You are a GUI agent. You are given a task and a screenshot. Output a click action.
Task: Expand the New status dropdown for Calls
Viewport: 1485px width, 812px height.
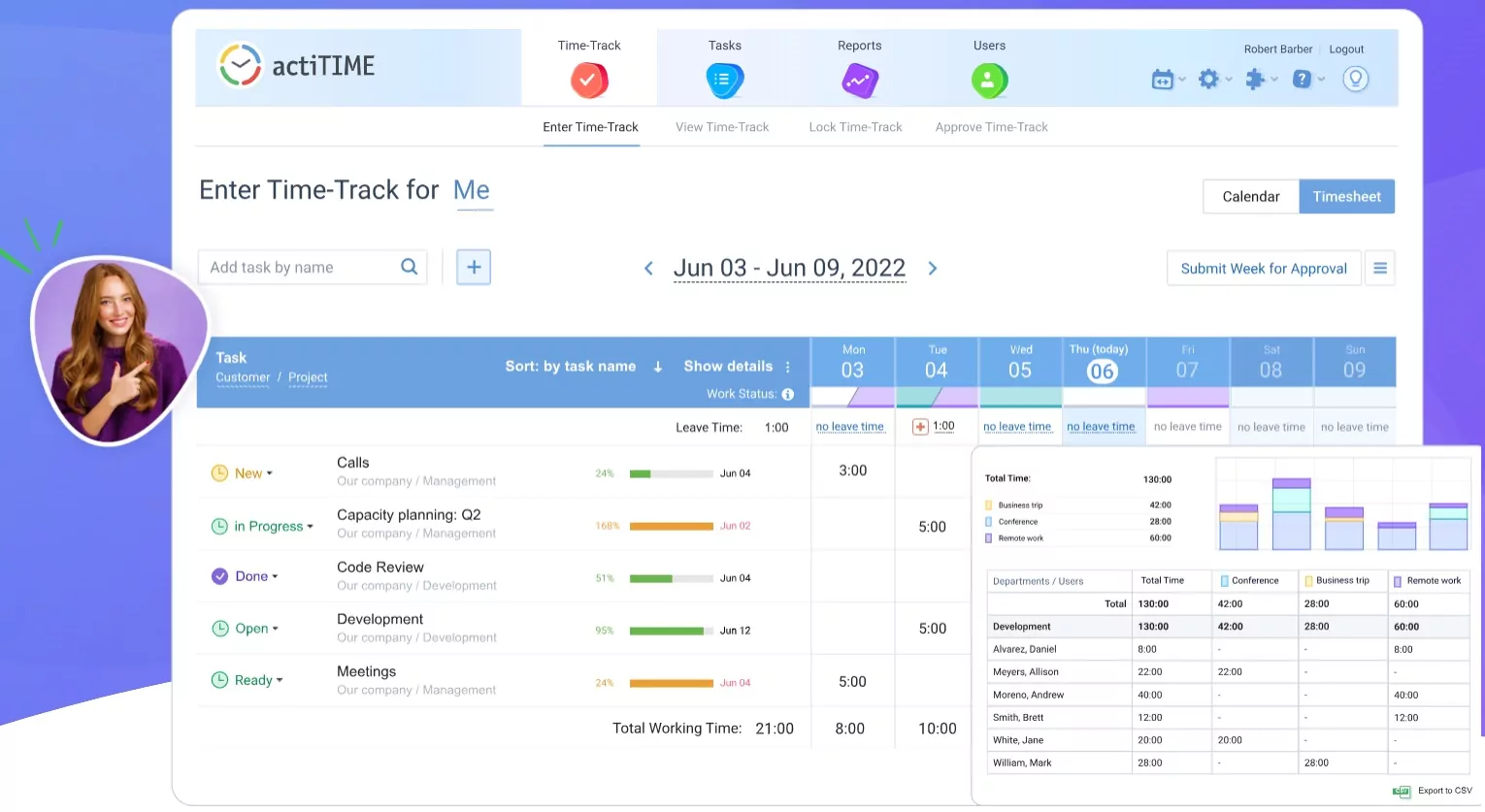[x=270, y=473]
